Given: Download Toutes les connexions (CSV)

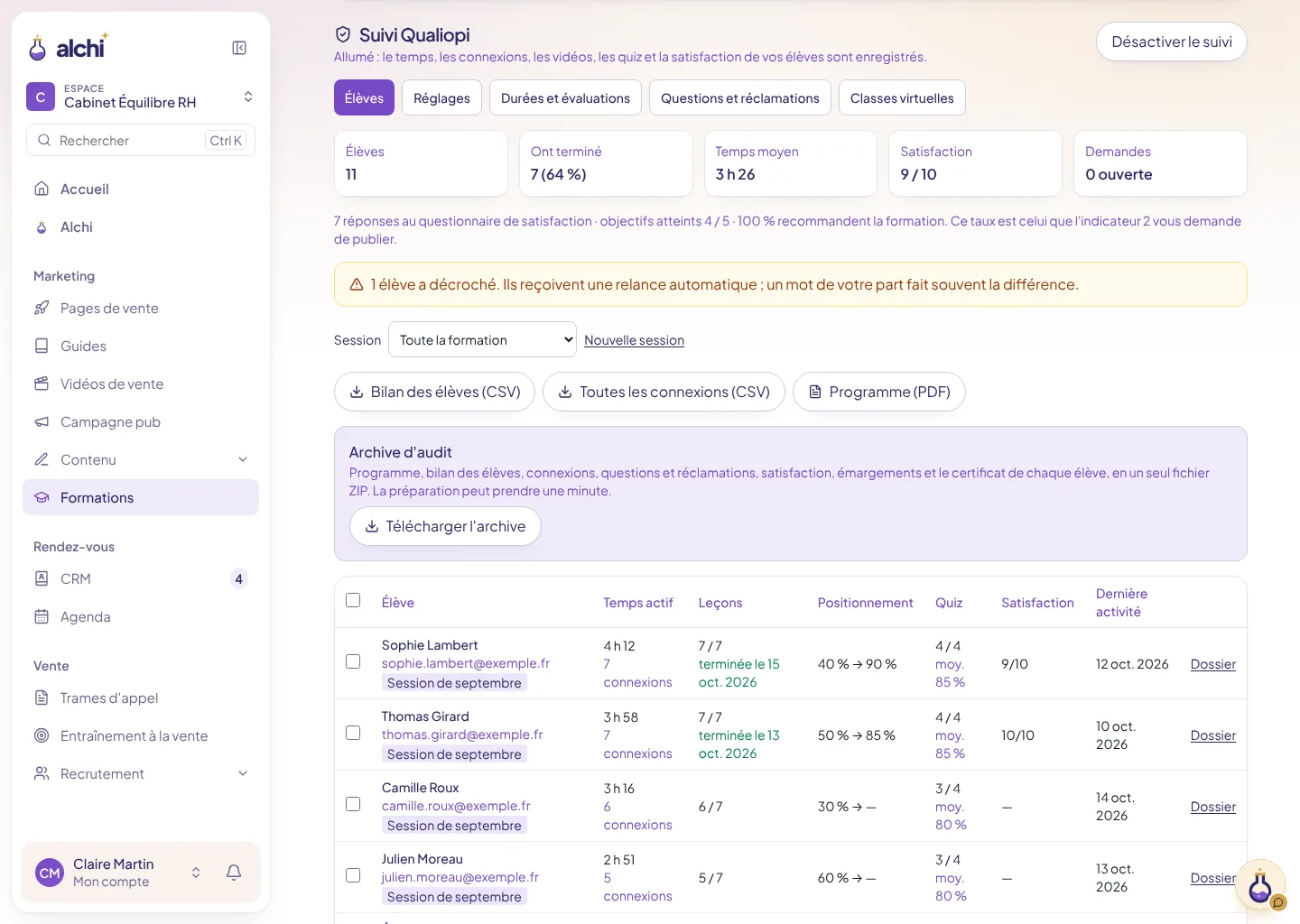Looking at the screenshot, I should 664,392.
